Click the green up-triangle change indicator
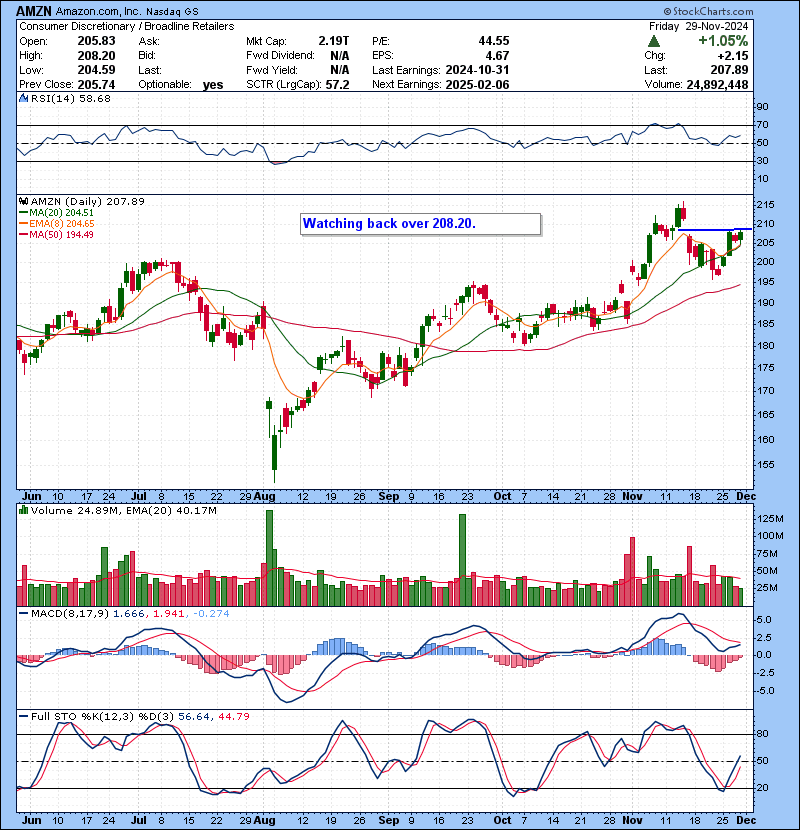Screen dimensions: 800x830 (x=654, y=41)
